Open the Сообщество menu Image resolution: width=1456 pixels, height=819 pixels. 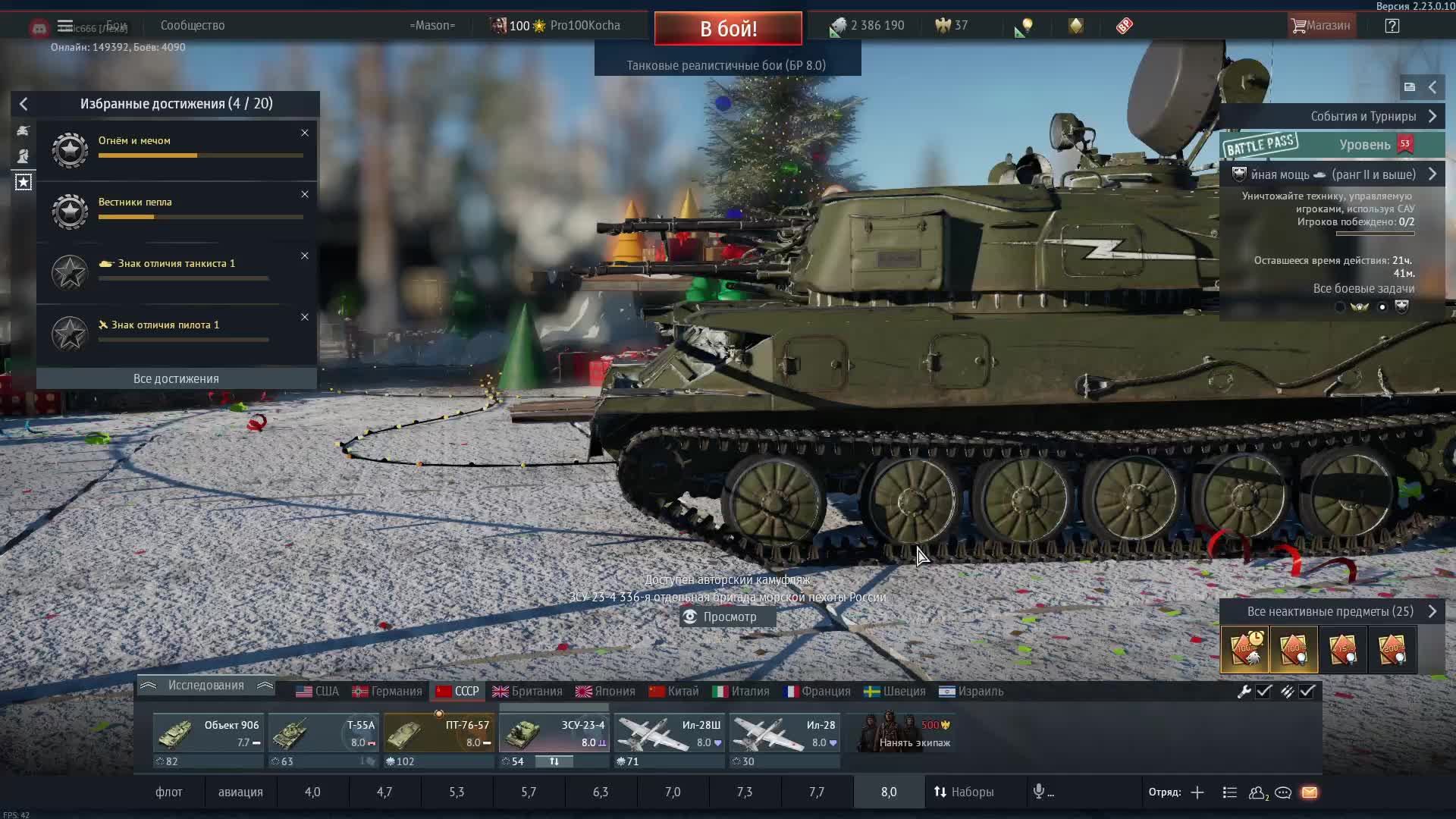[x=192, y=25]
